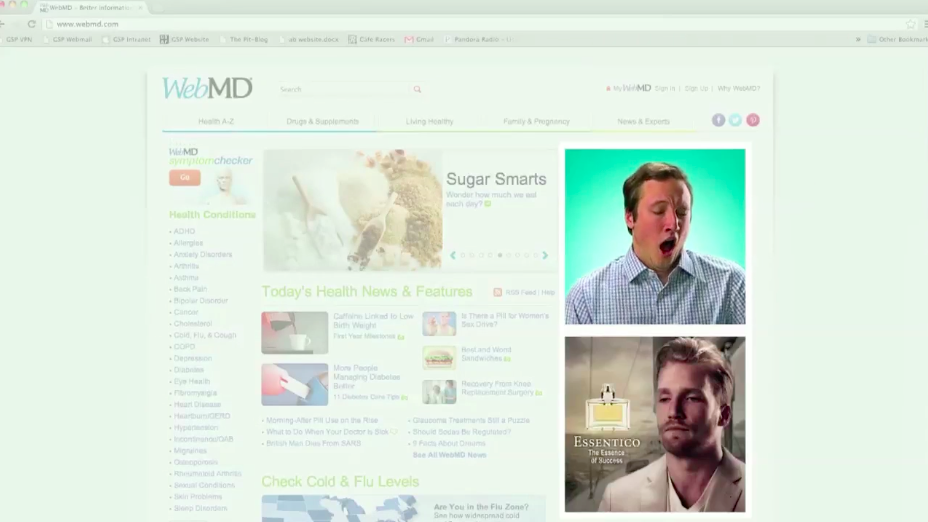Screen dimensions: 928x522
Task: Switch to the WebMD browser tab
Action: click(x=91, y=8)
